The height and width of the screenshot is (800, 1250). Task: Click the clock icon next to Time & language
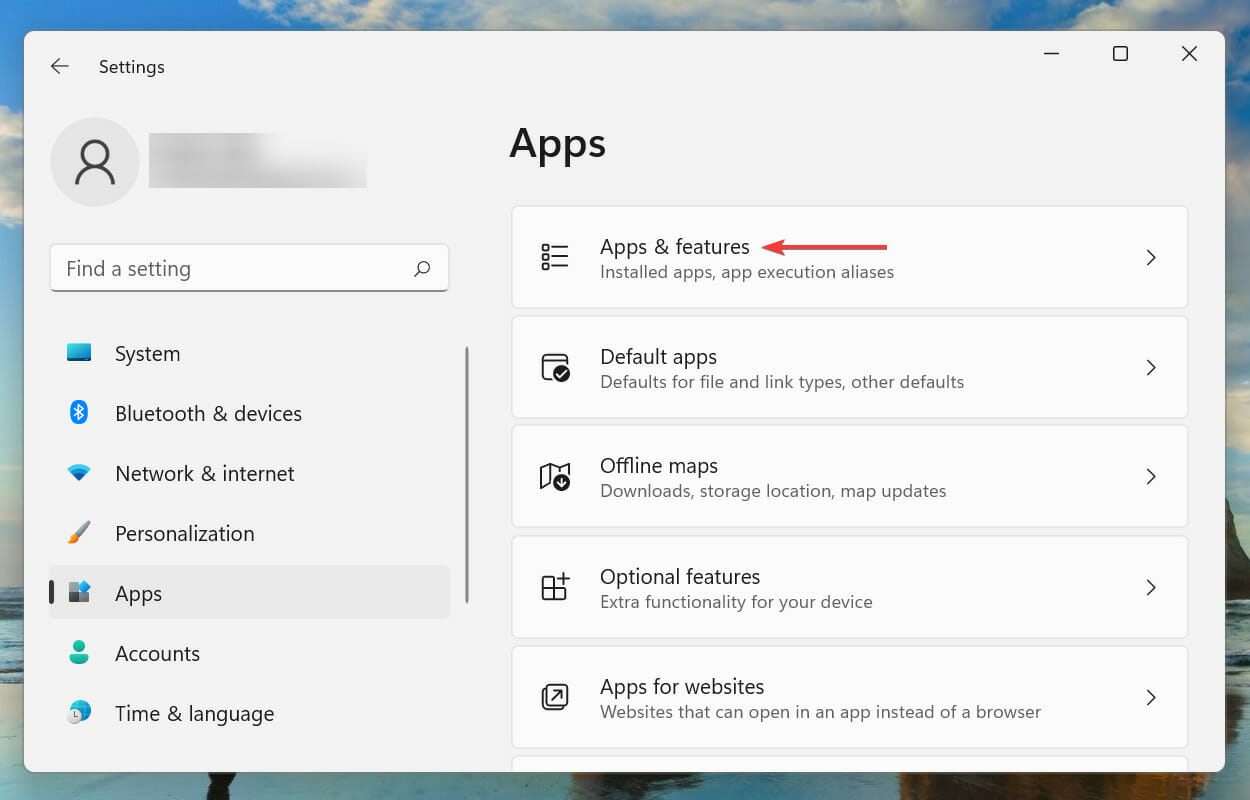78,713
